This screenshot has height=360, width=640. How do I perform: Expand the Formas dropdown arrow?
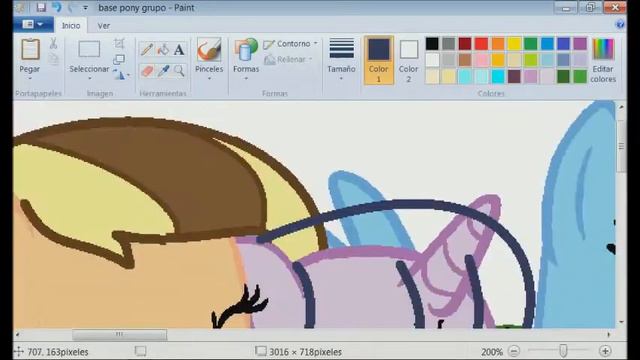click(246, 78)
